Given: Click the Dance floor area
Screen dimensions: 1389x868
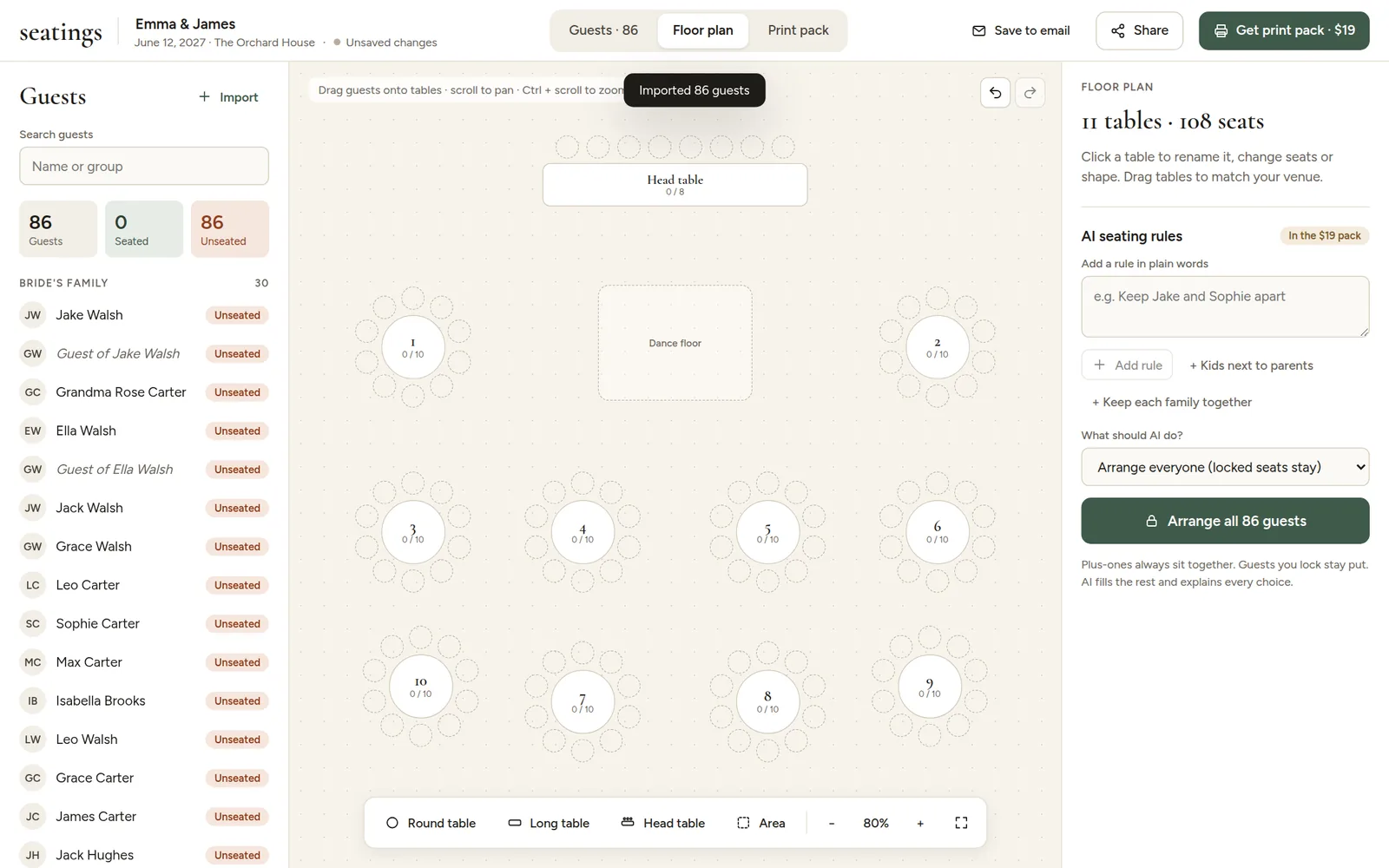Looking at the screenshot, I should click(675, 343).
